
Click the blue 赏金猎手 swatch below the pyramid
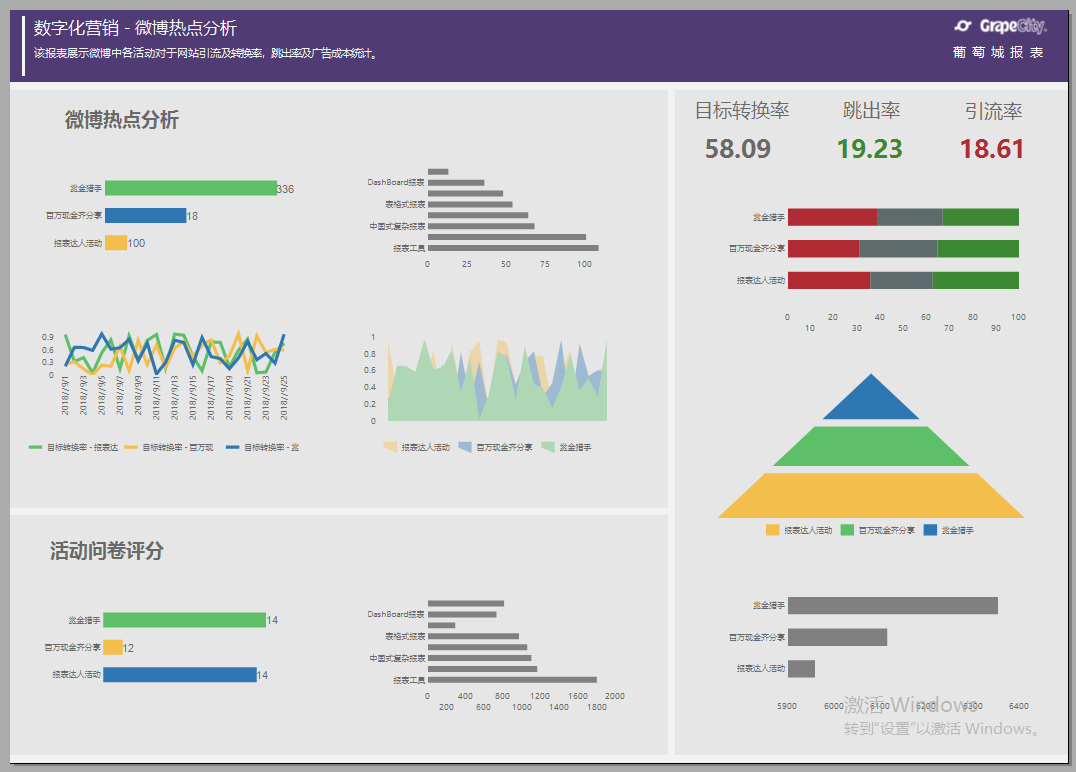click(x=930, y=530)
